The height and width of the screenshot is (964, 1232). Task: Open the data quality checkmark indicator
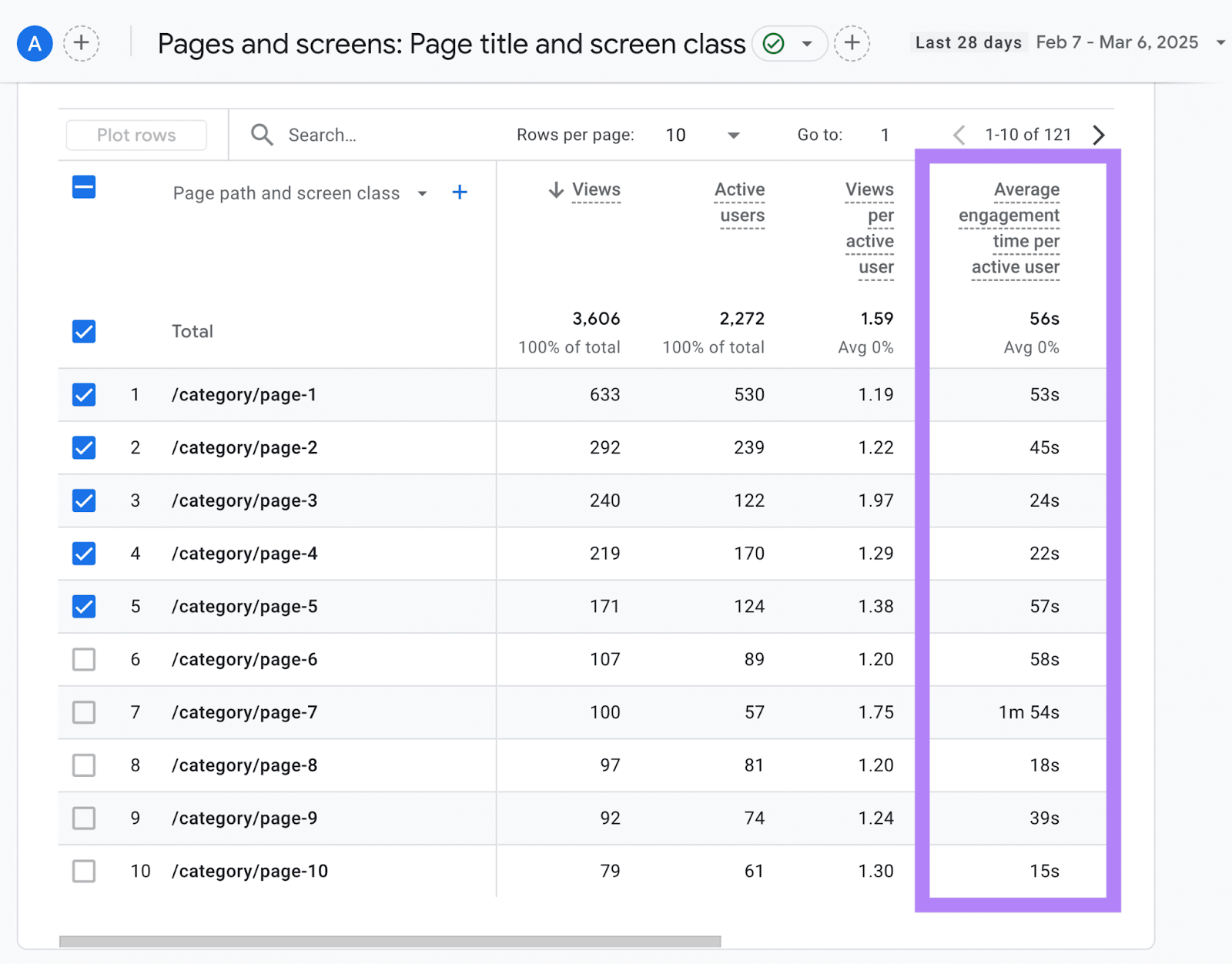point(772,44)
